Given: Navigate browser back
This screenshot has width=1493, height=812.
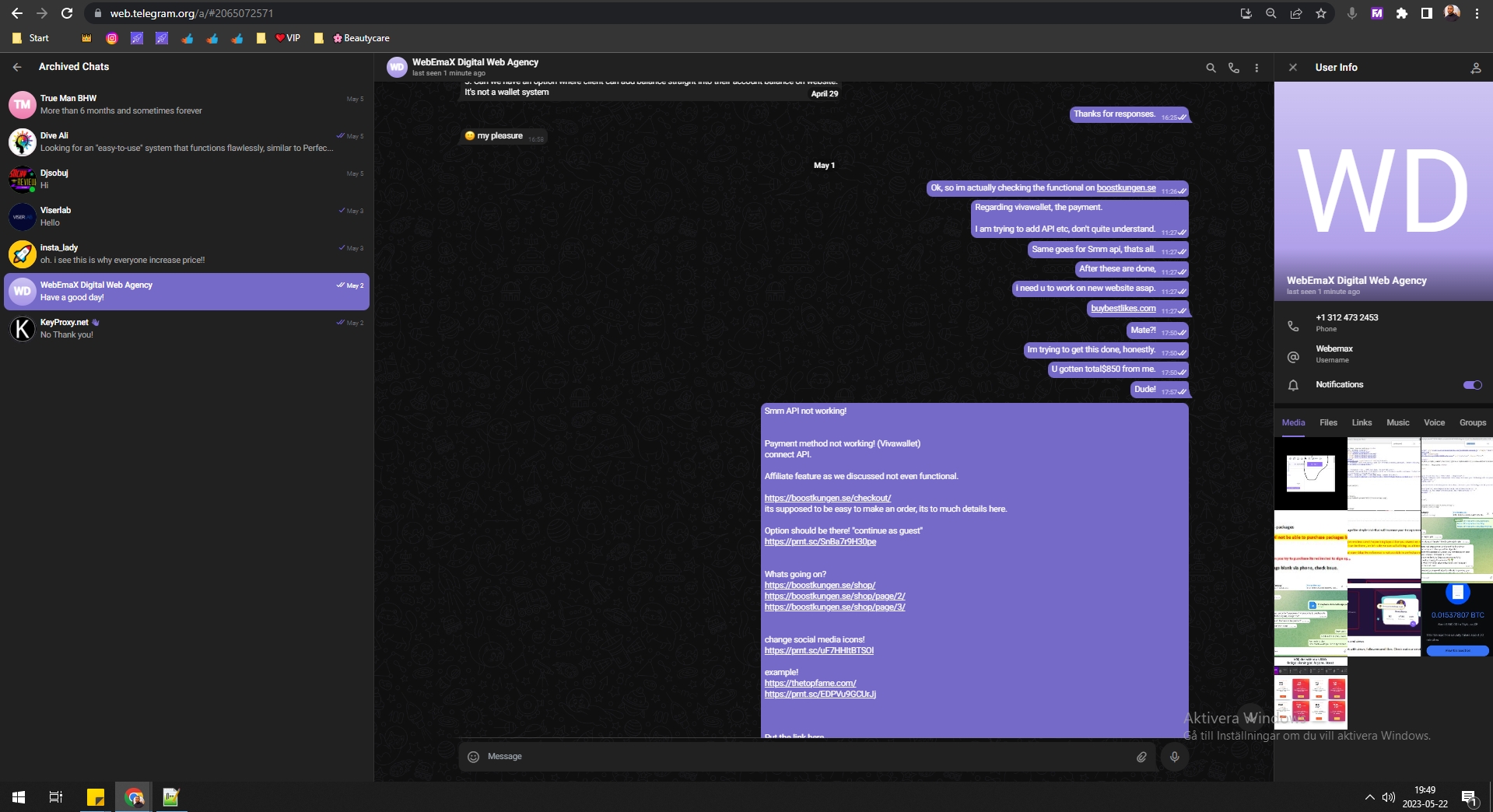Looking at the screenshot, I should coord(17,13).
